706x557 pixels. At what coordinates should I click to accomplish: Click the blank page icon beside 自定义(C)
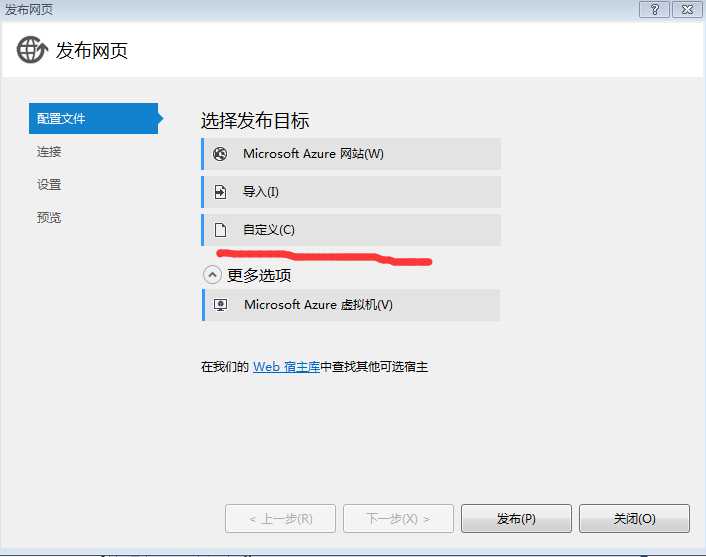[x=220, y=230]
